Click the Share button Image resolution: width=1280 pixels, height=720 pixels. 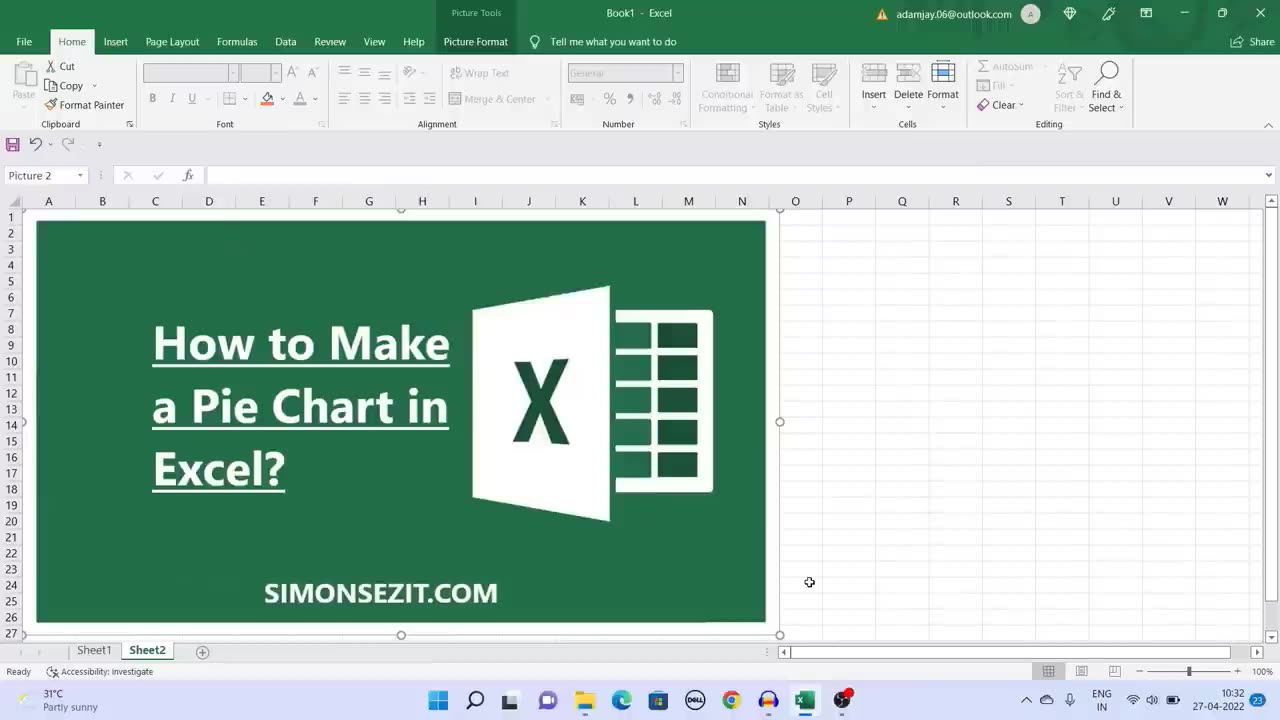pyautogui.click(x=1252, y=42)
